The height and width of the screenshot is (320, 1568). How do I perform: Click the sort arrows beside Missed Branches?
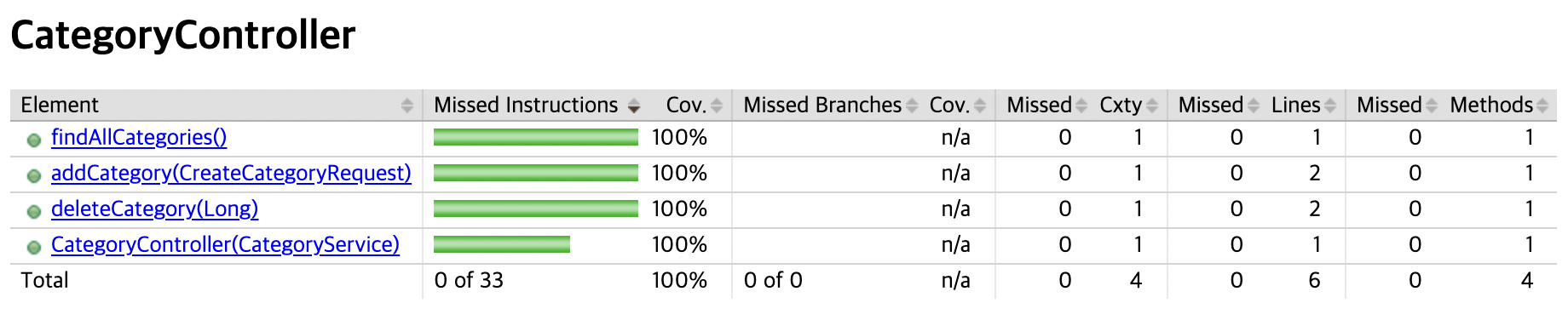pyautogui.click(x=912, y=106)
